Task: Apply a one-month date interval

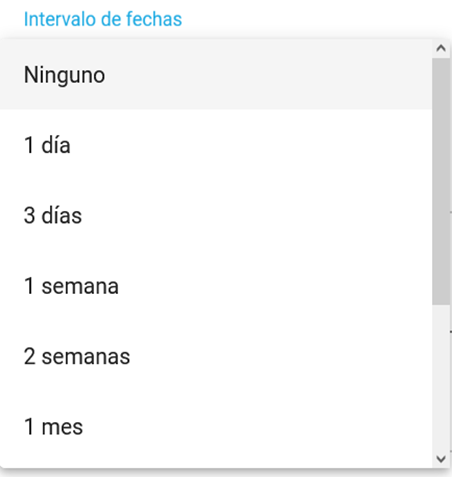Action: (216, 427)
